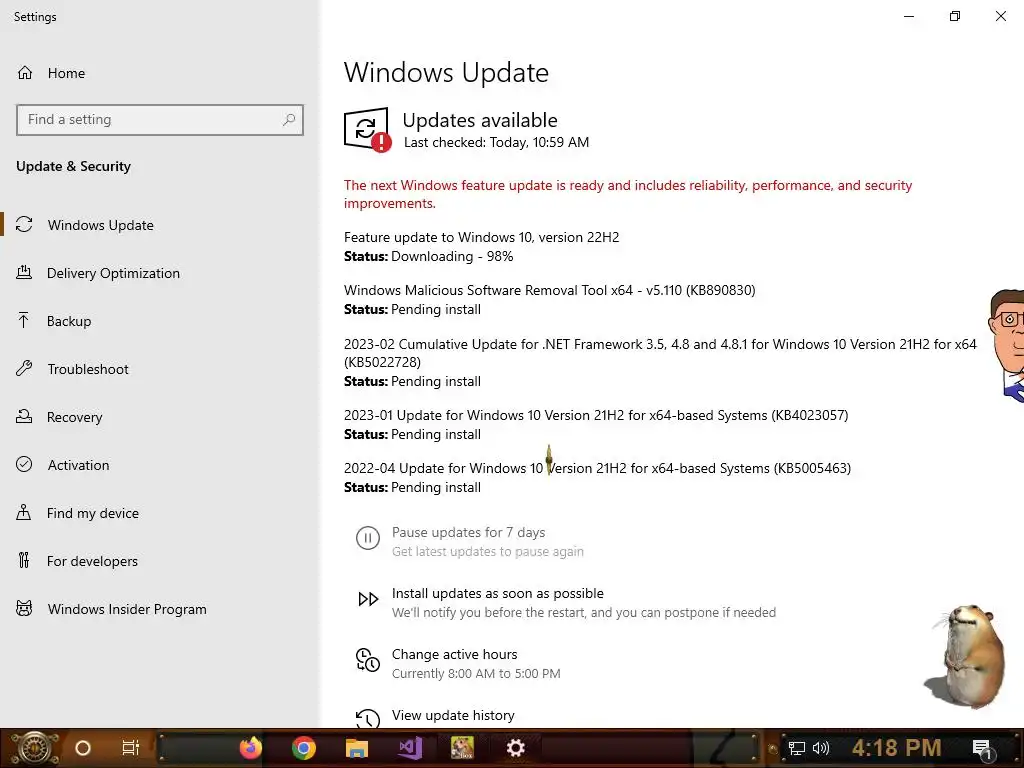Click Pause updates for 7 days
The height and width of the screenshot is (768, 1024).
(468, 532)
